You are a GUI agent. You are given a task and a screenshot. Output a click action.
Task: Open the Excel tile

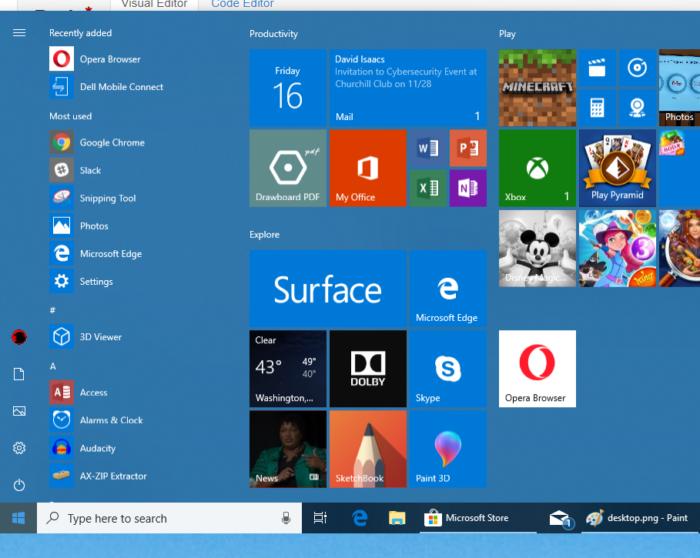point(428,187)
